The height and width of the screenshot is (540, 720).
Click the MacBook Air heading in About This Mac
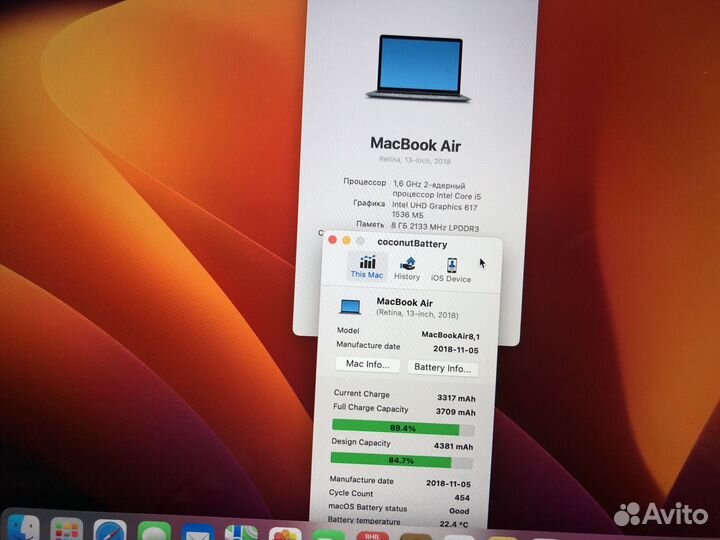pos(416,144)
